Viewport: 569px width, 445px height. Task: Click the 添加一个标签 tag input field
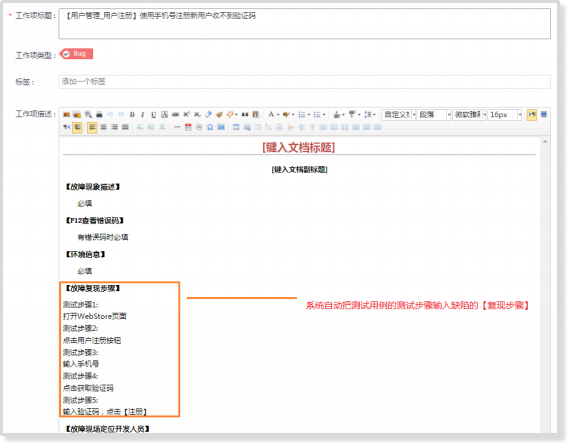pos(304,82)
